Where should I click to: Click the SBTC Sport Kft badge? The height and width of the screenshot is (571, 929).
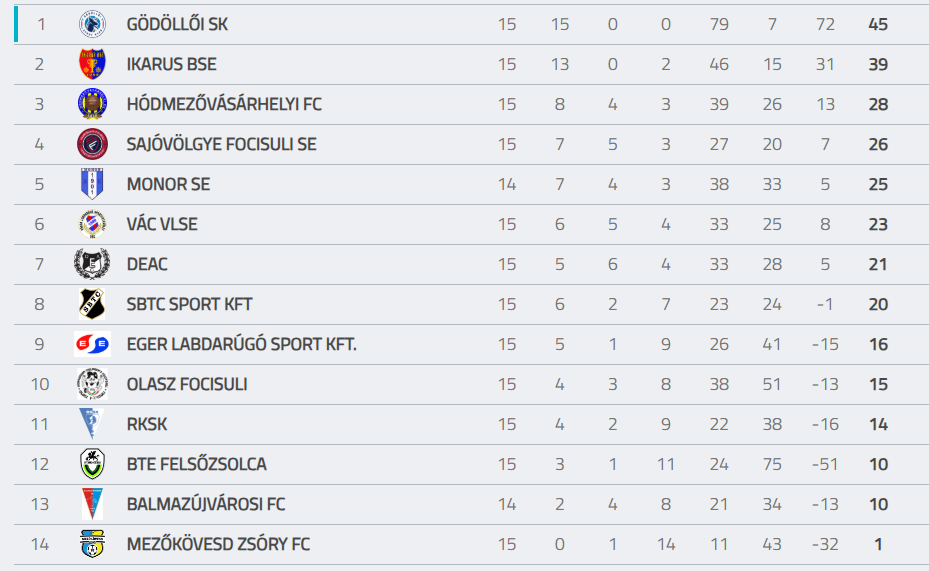(x=92, y=304)
